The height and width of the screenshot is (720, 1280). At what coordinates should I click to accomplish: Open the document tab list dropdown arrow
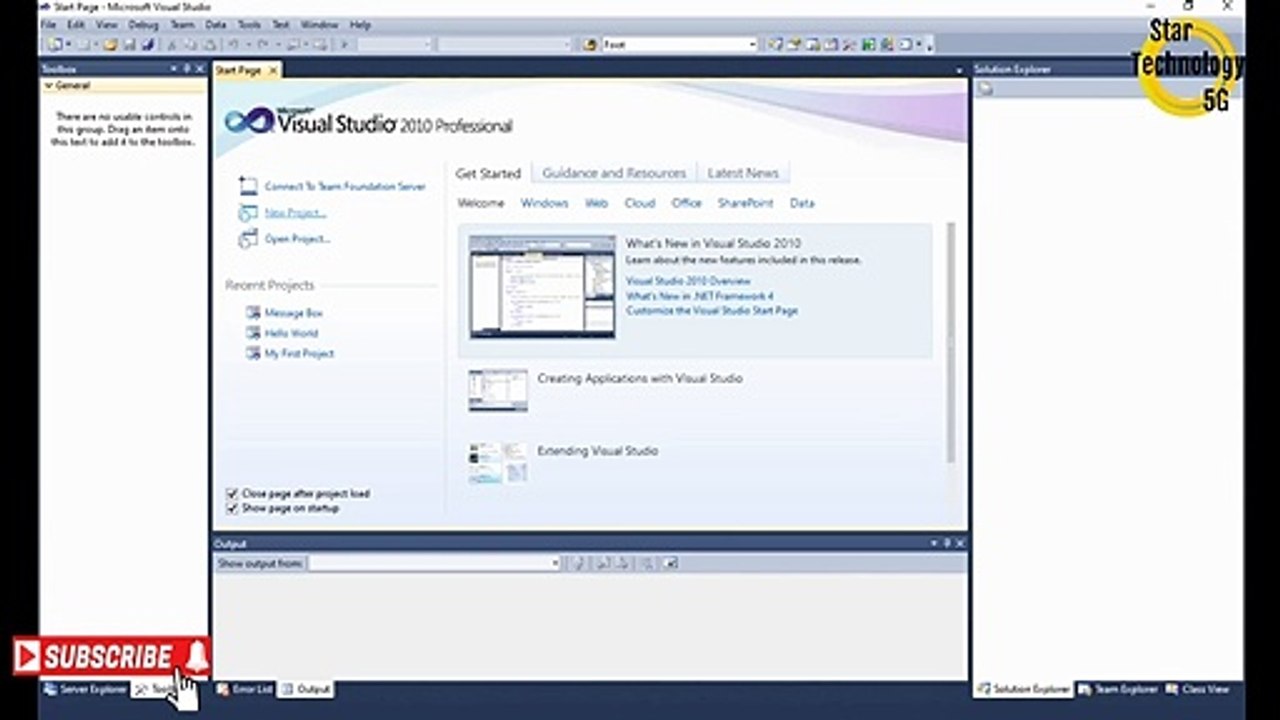959,70
